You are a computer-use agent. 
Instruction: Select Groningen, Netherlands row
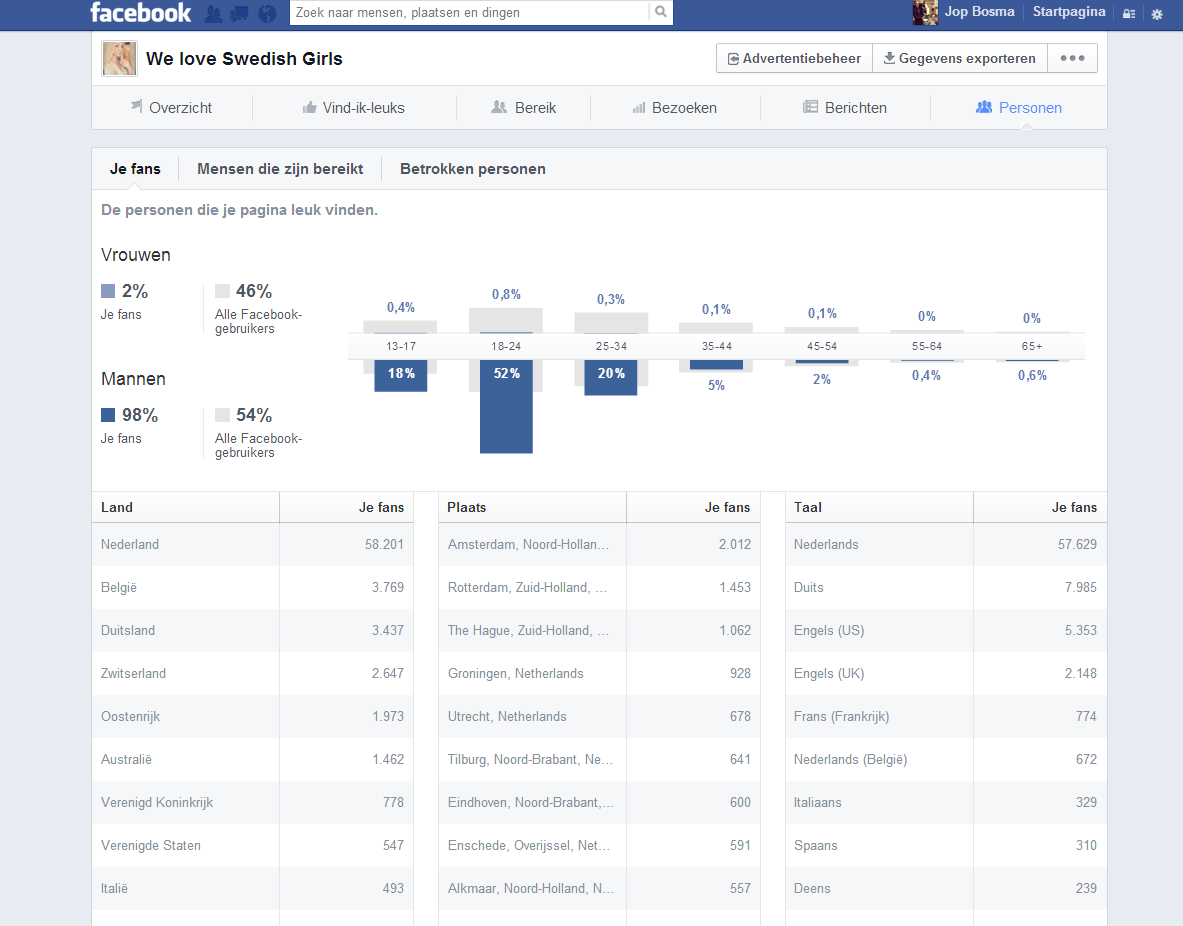[599, 673]
